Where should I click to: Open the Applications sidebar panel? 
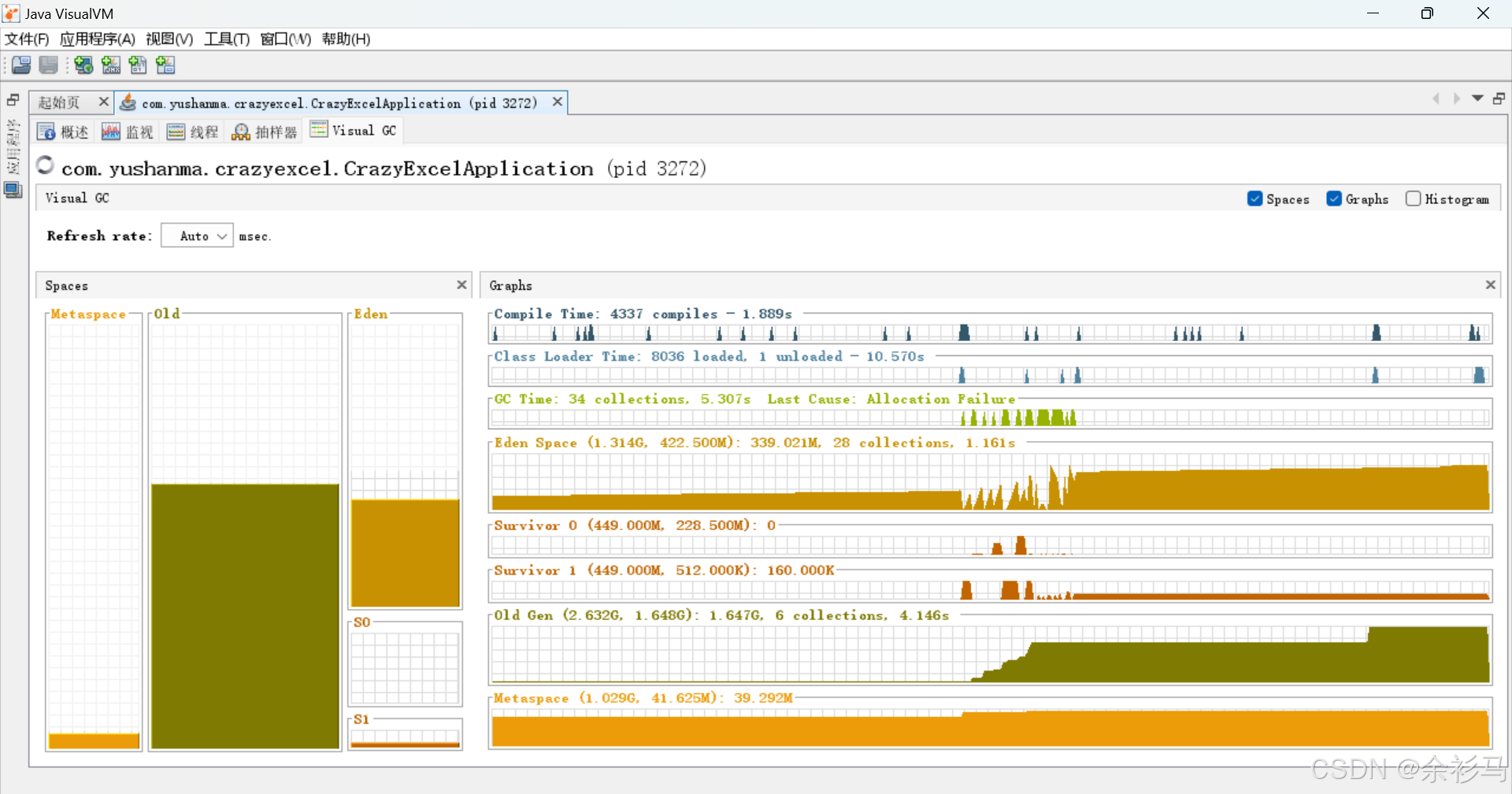tap(13, 147)
